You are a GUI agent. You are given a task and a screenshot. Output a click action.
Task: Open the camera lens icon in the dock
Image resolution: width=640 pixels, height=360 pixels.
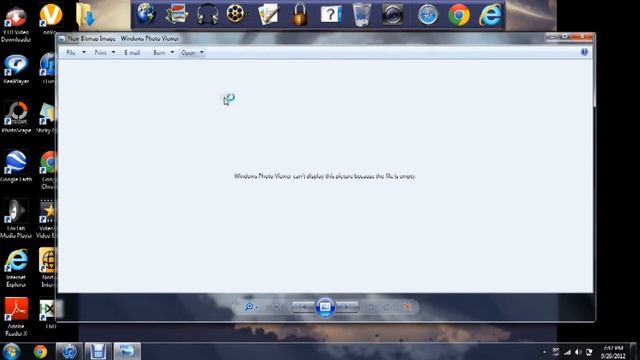point(393,15)
